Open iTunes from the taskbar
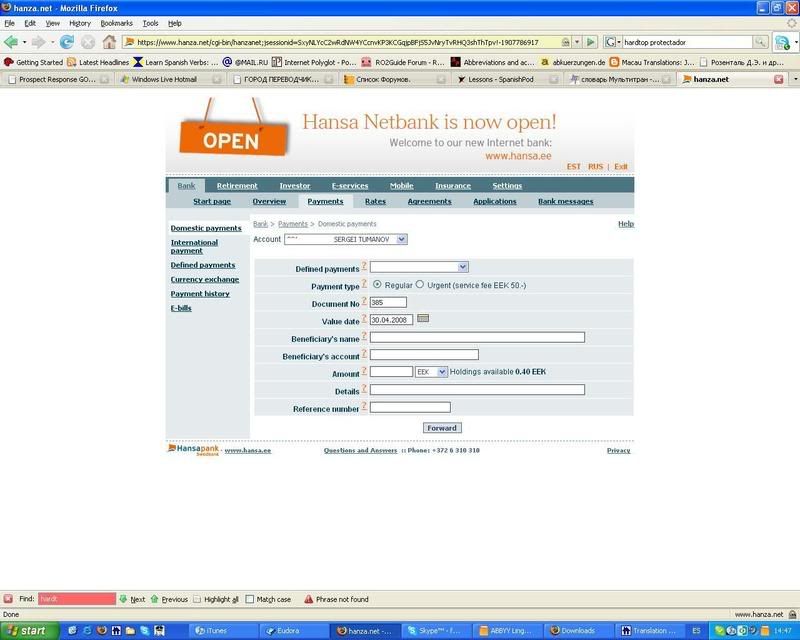This screenshot has width=800, height=640. click(223, 631)
